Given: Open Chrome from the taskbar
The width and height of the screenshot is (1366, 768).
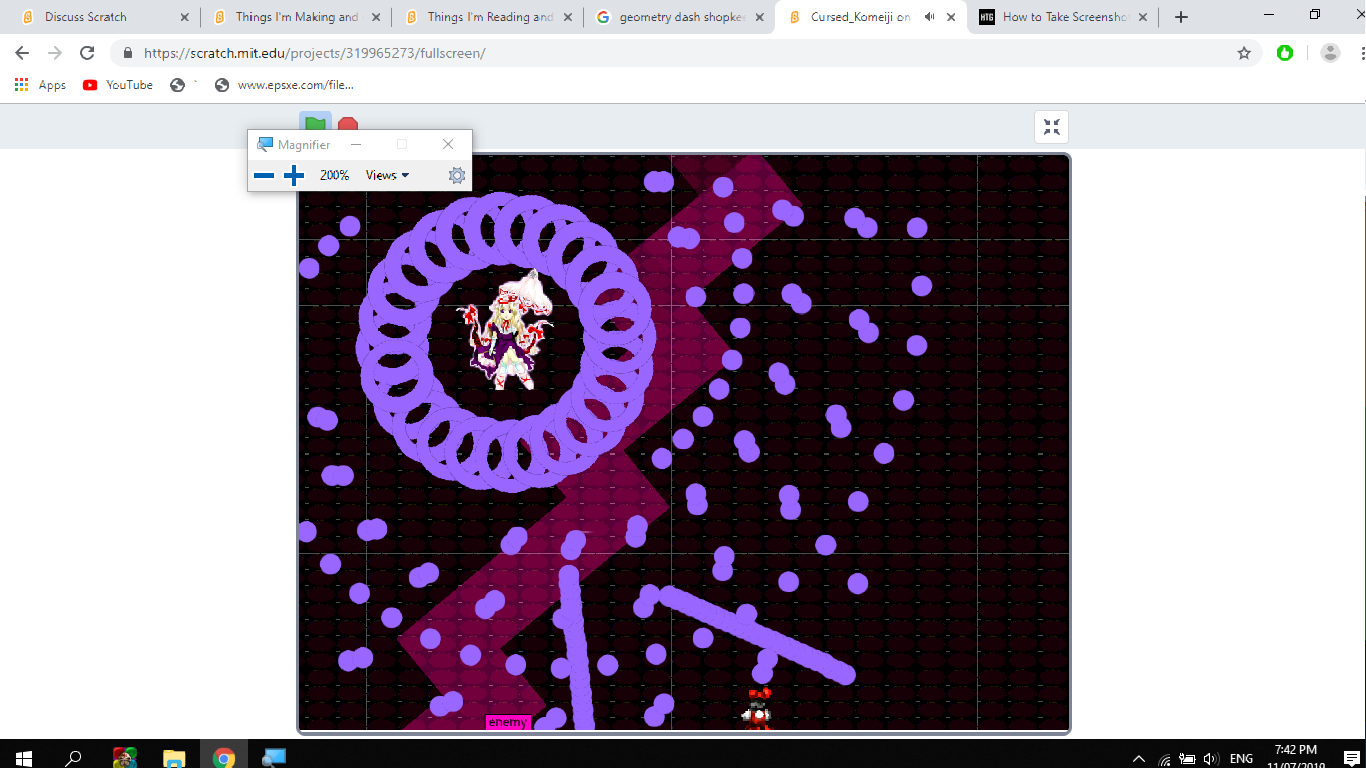Looking at the screenshot, I should click(x=224, y=755).
